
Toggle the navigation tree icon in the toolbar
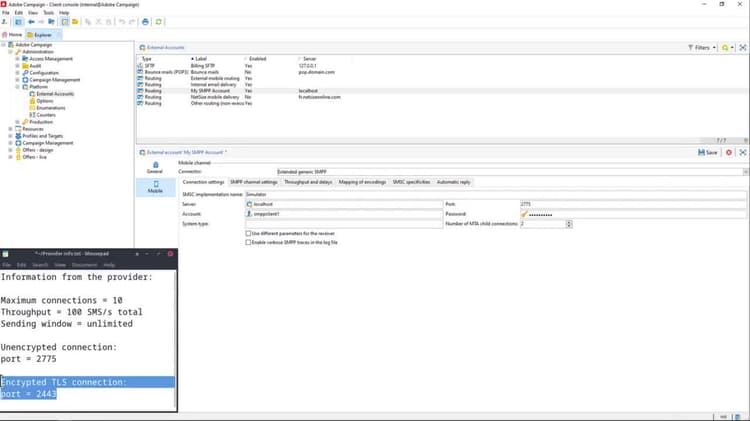tap(18, 22)
